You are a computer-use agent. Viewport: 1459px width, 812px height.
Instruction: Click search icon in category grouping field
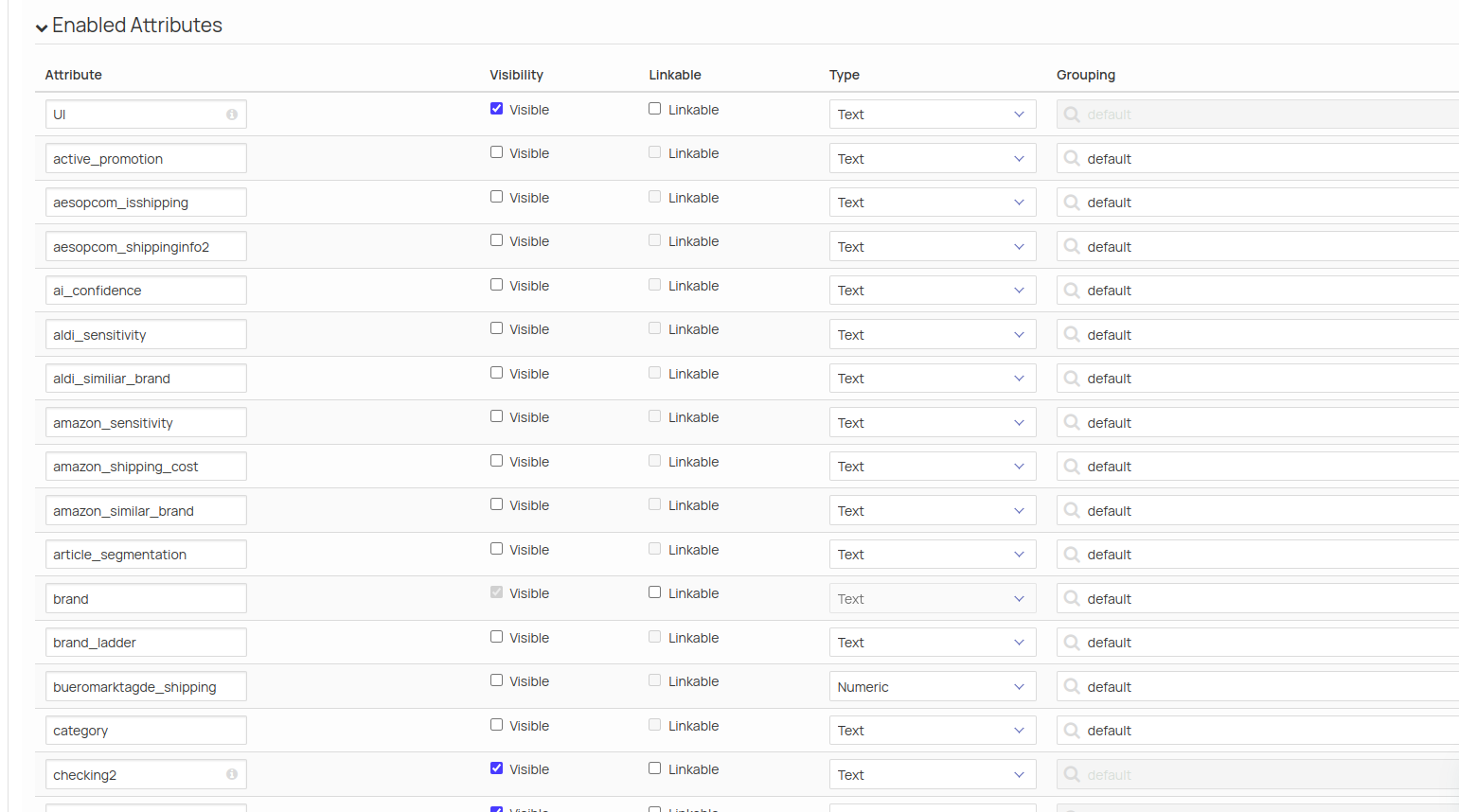[x=1072, y=731]
